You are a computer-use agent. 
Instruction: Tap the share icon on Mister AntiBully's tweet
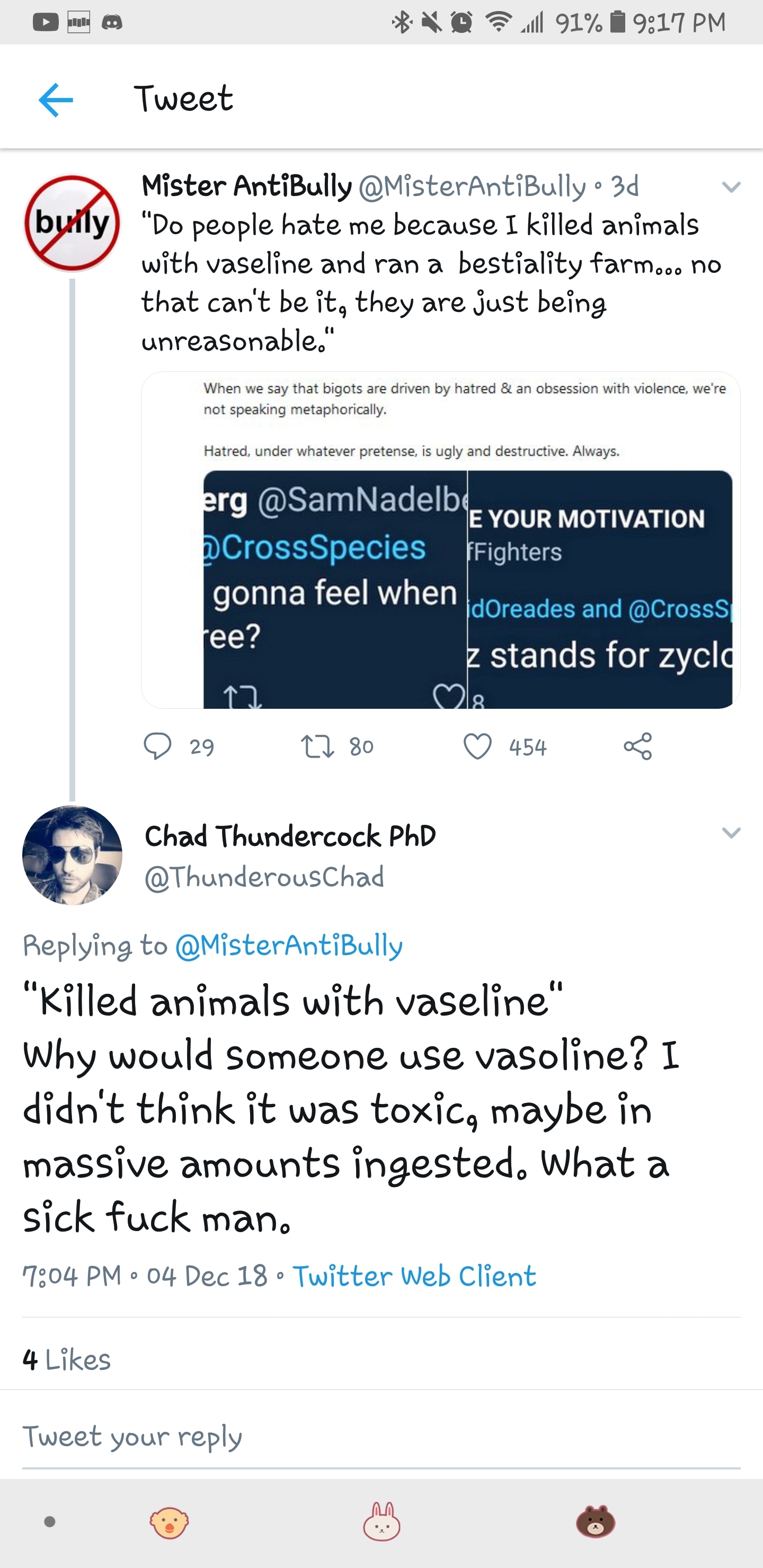(637, 746)
